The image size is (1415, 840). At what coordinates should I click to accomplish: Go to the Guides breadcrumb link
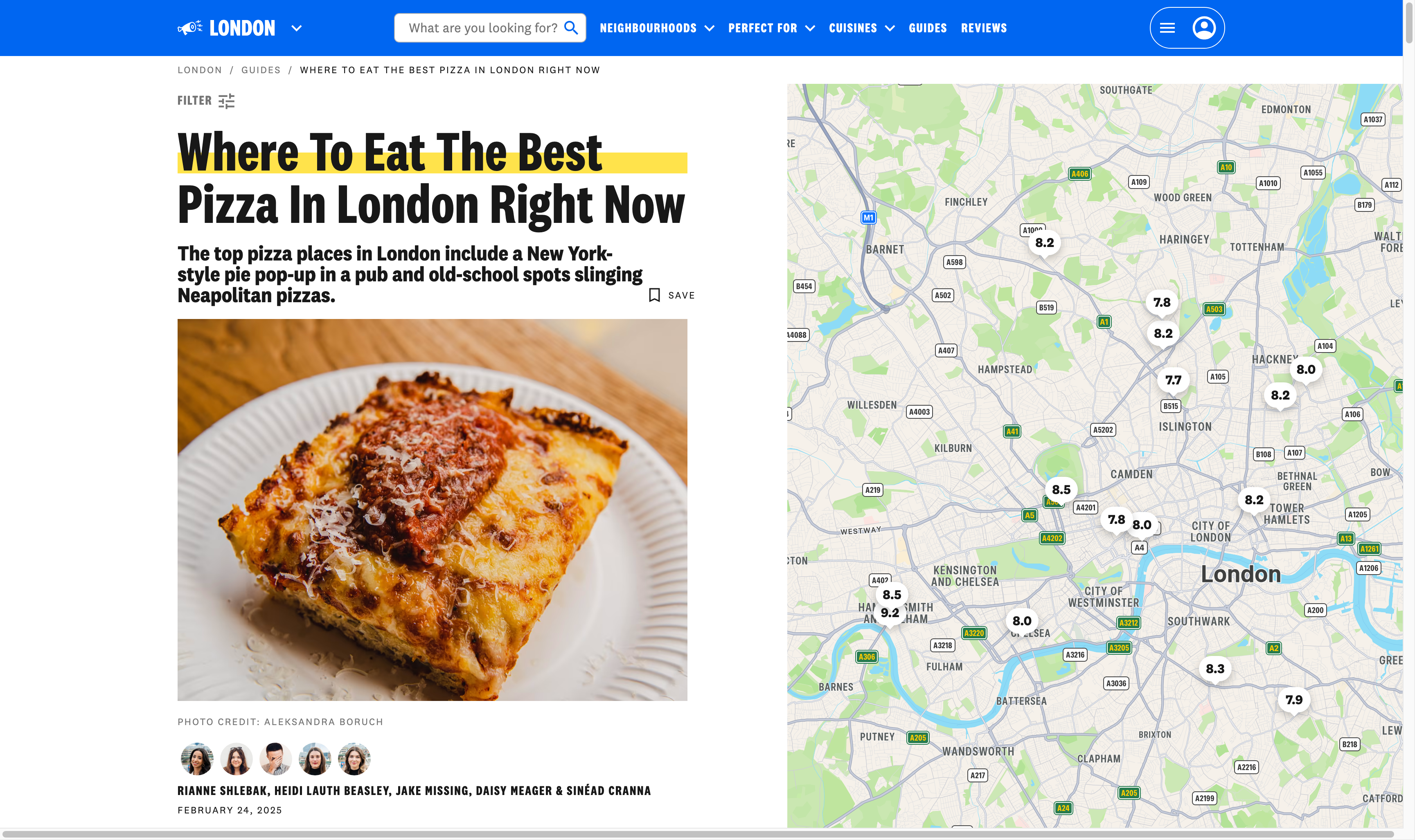(x=261, y=70)
